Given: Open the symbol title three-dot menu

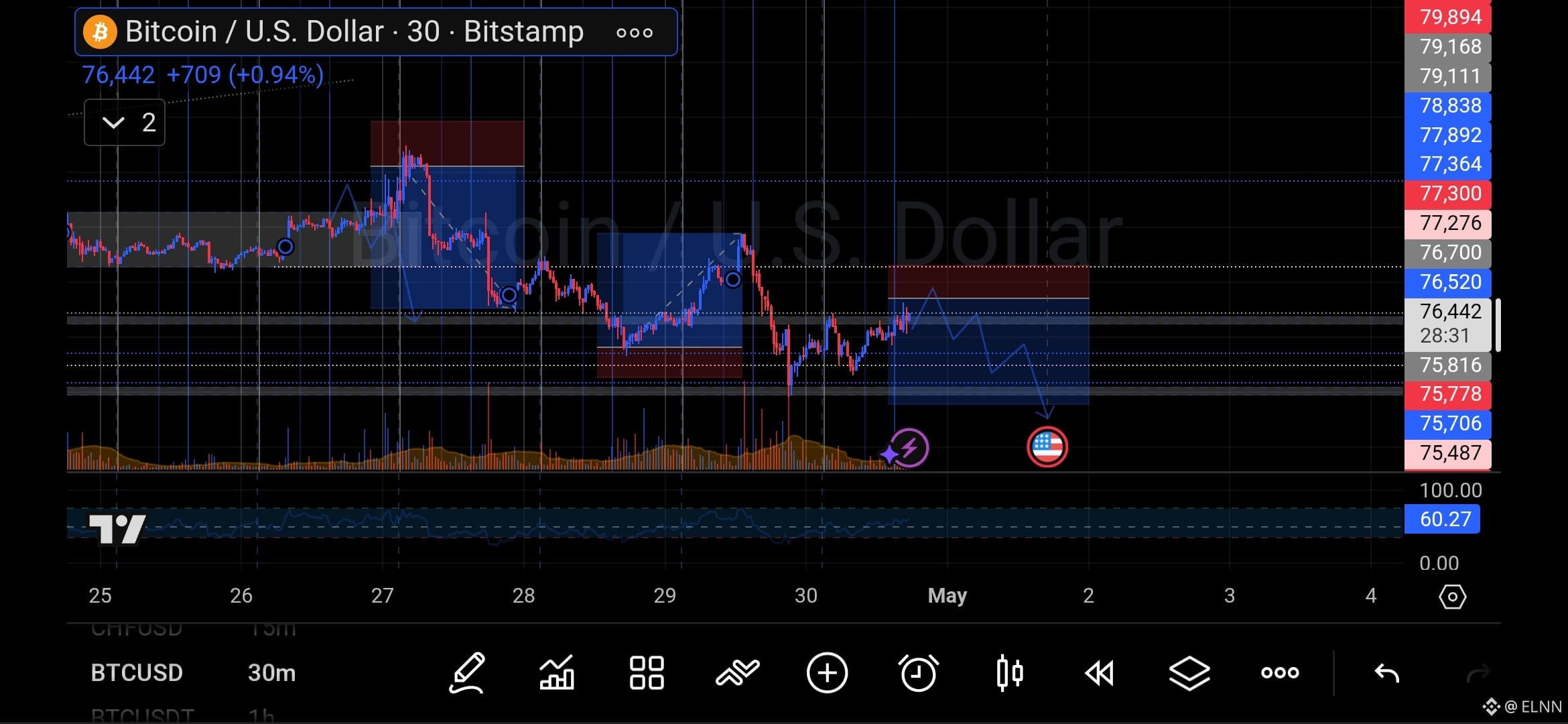Looking at the screenshot, I should 635,32.
